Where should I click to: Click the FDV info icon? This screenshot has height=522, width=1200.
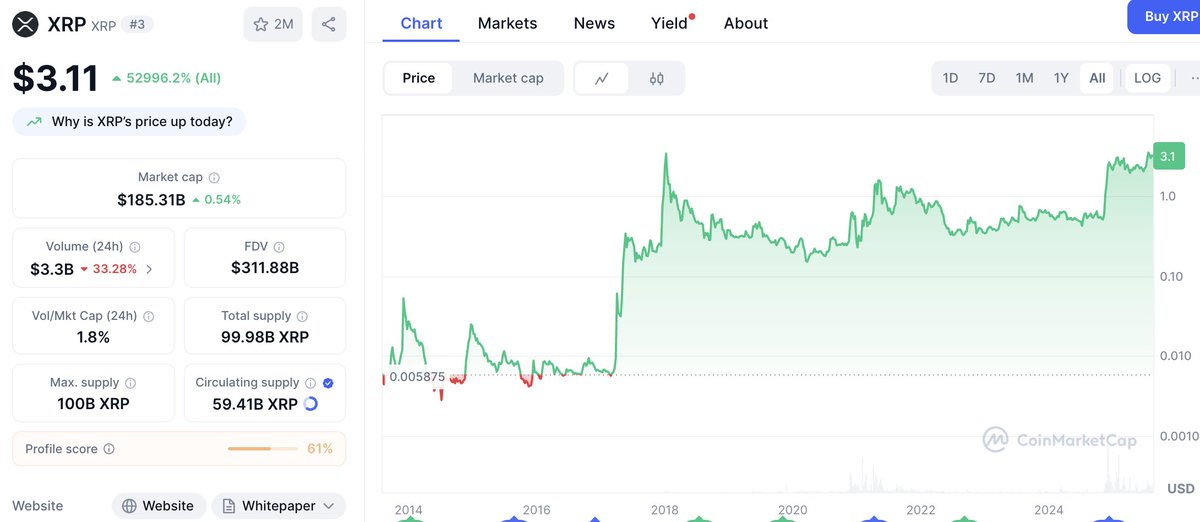pos(279,246)
